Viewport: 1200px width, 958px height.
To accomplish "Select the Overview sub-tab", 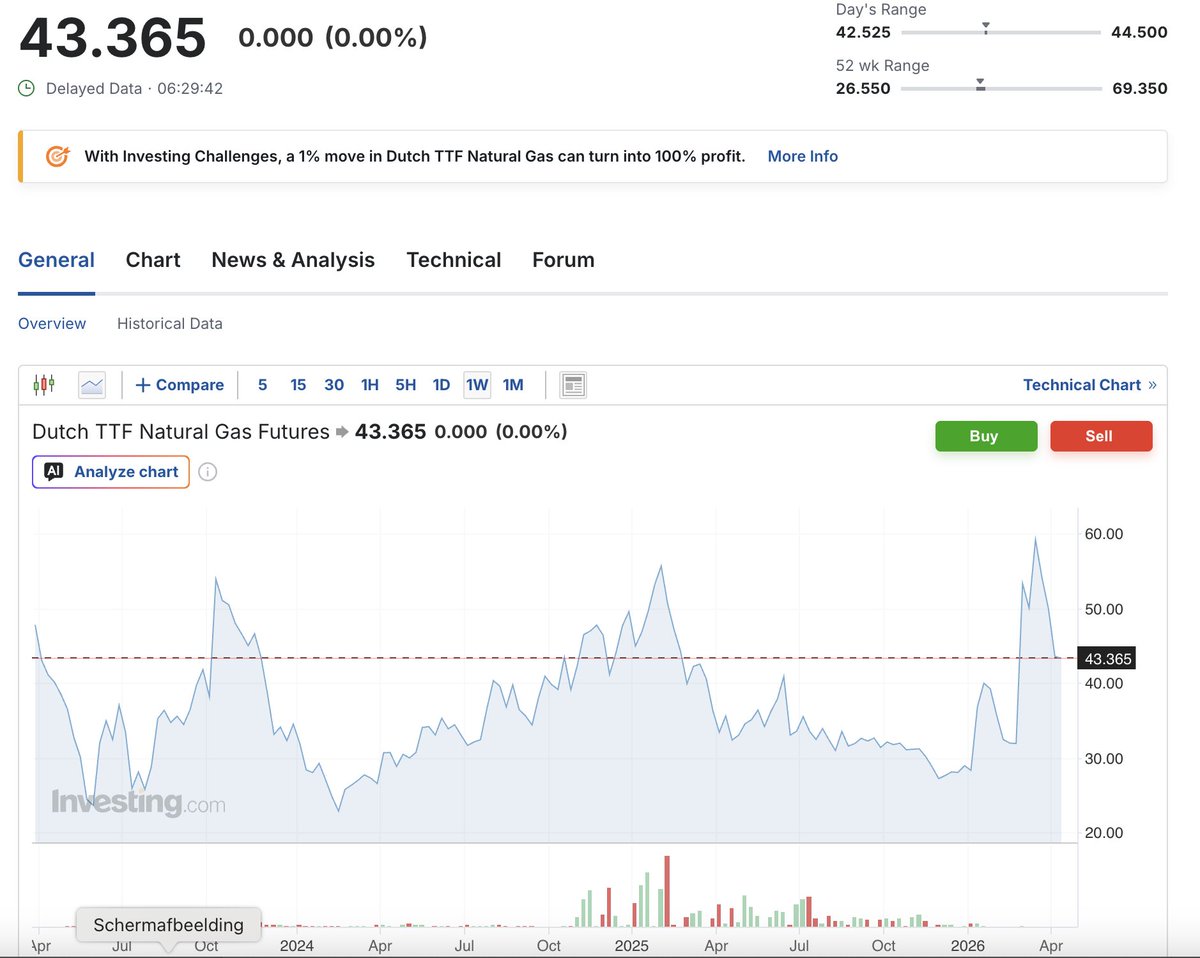I will [52, 324].
